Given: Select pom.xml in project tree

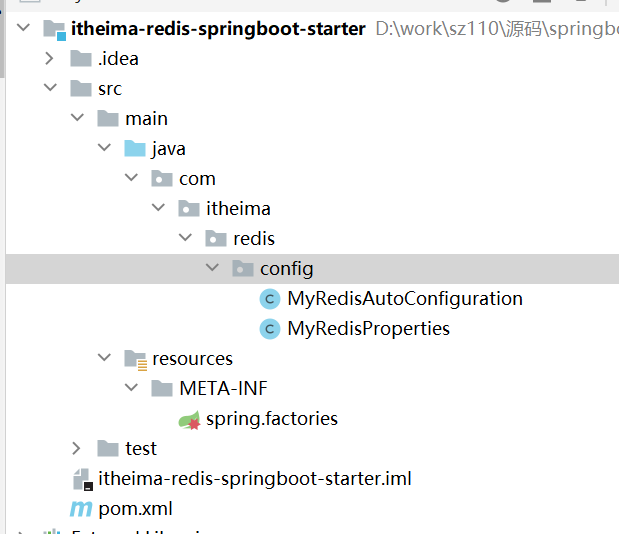Looking at the screenshot, I should [135, 509].
